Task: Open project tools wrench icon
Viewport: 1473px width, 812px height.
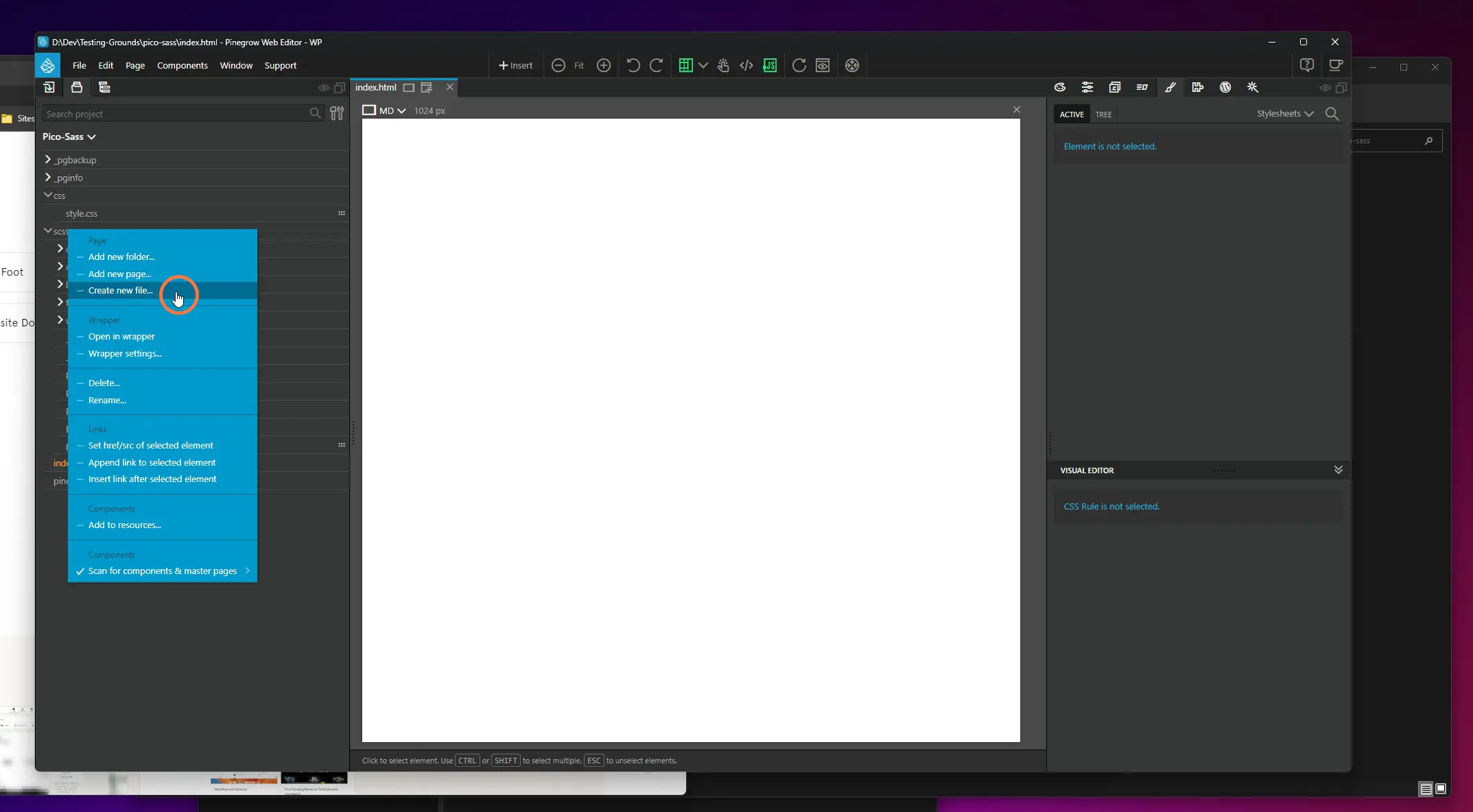Action: coord(337,114)
